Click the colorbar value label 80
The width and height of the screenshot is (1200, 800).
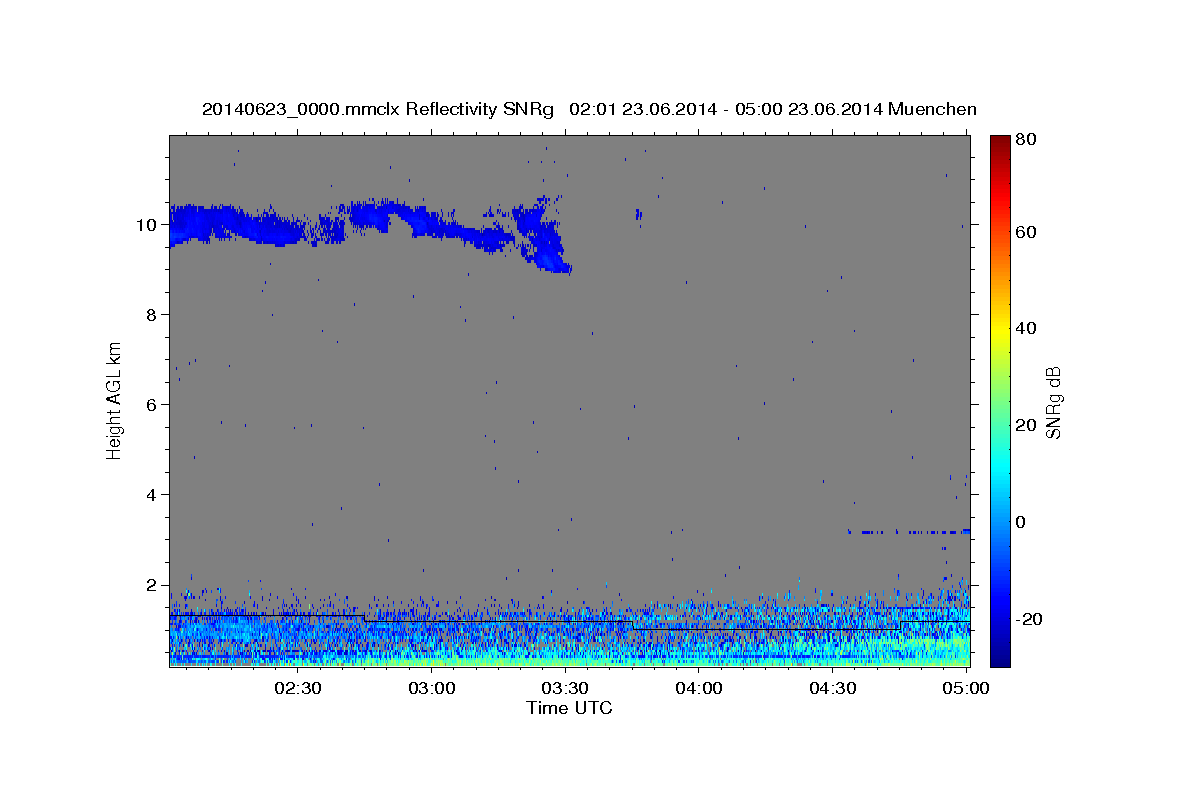coord(1025,140)
